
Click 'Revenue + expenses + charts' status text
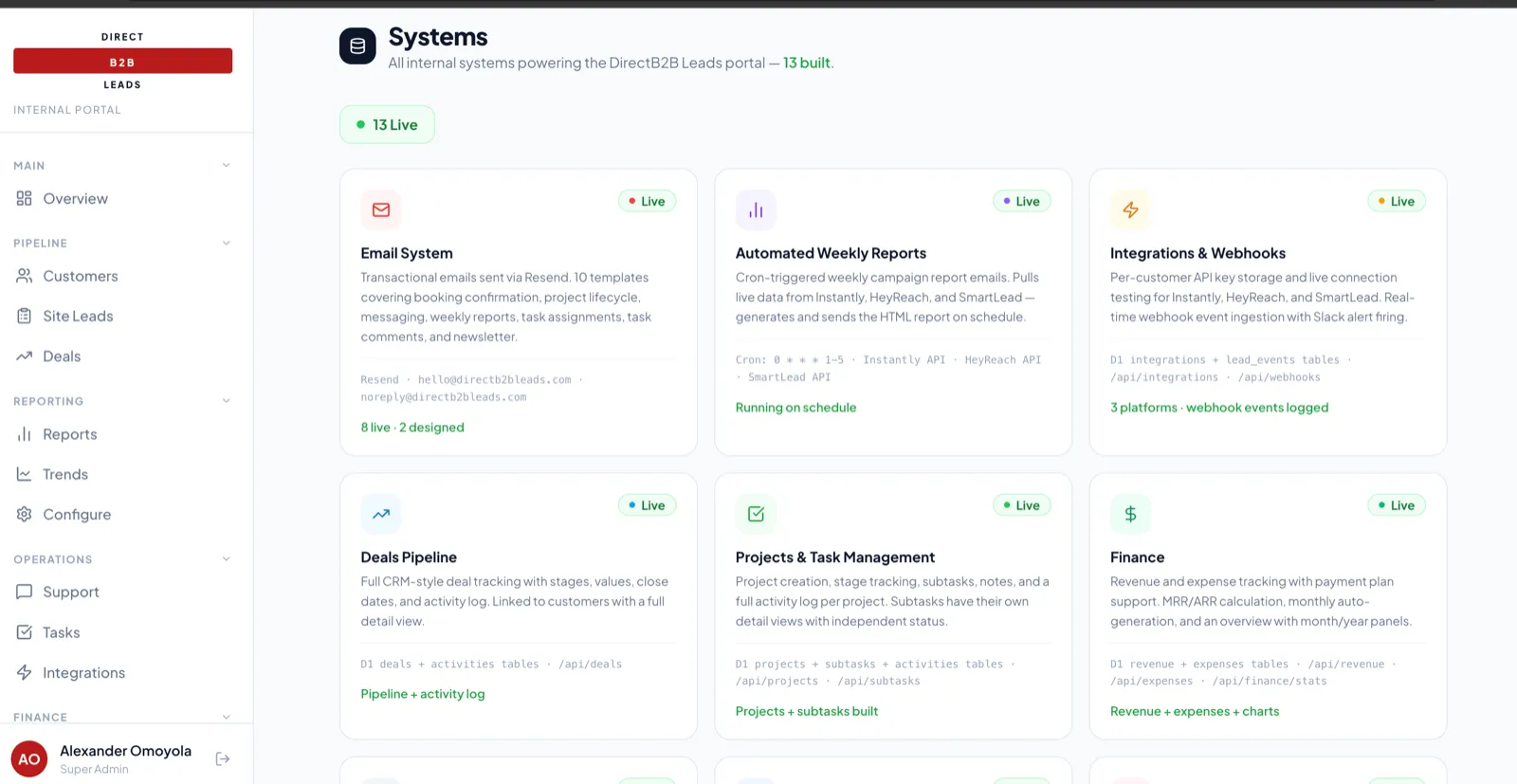pyautogui.click(x=1195, y=711)
